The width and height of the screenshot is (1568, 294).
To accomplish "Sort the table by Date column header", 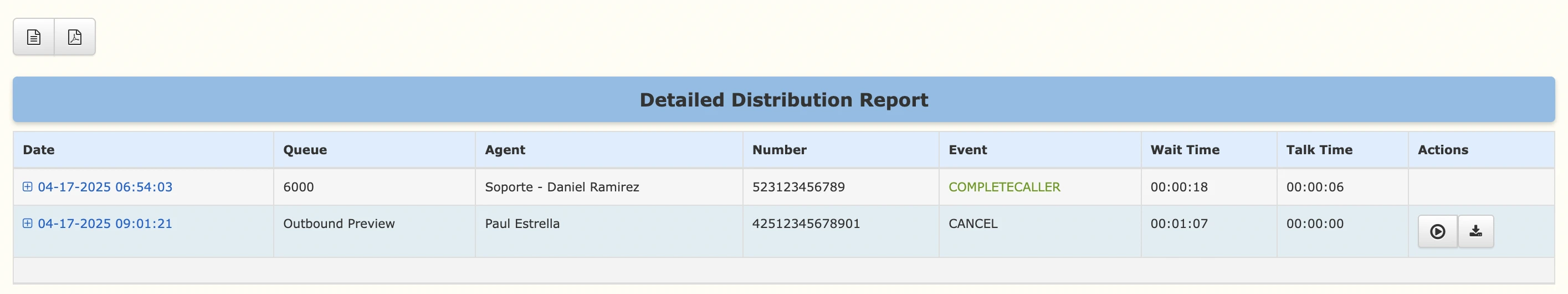I will (38, 150).
